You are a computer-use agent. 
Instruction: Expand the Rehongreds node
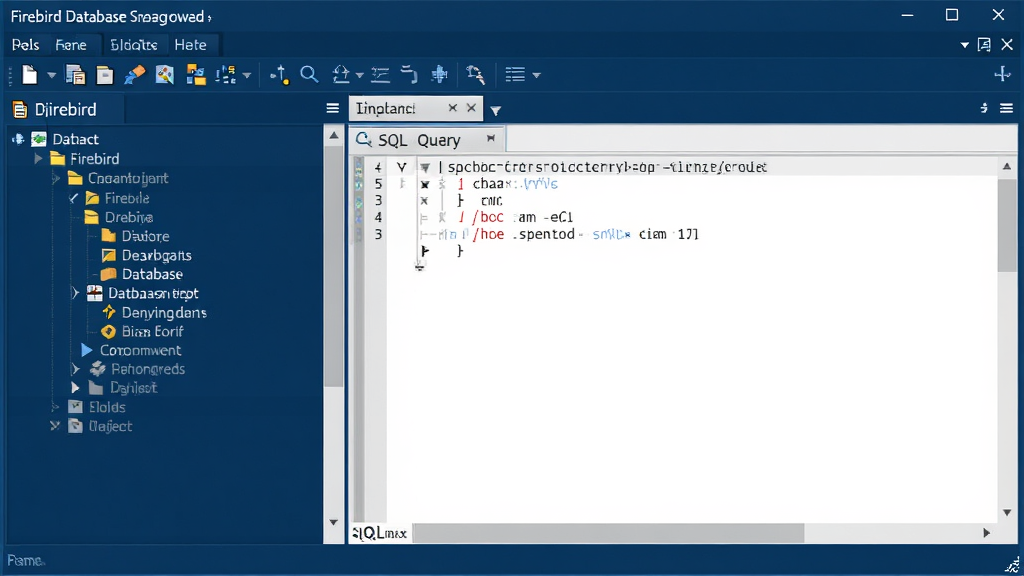point(75,369)
